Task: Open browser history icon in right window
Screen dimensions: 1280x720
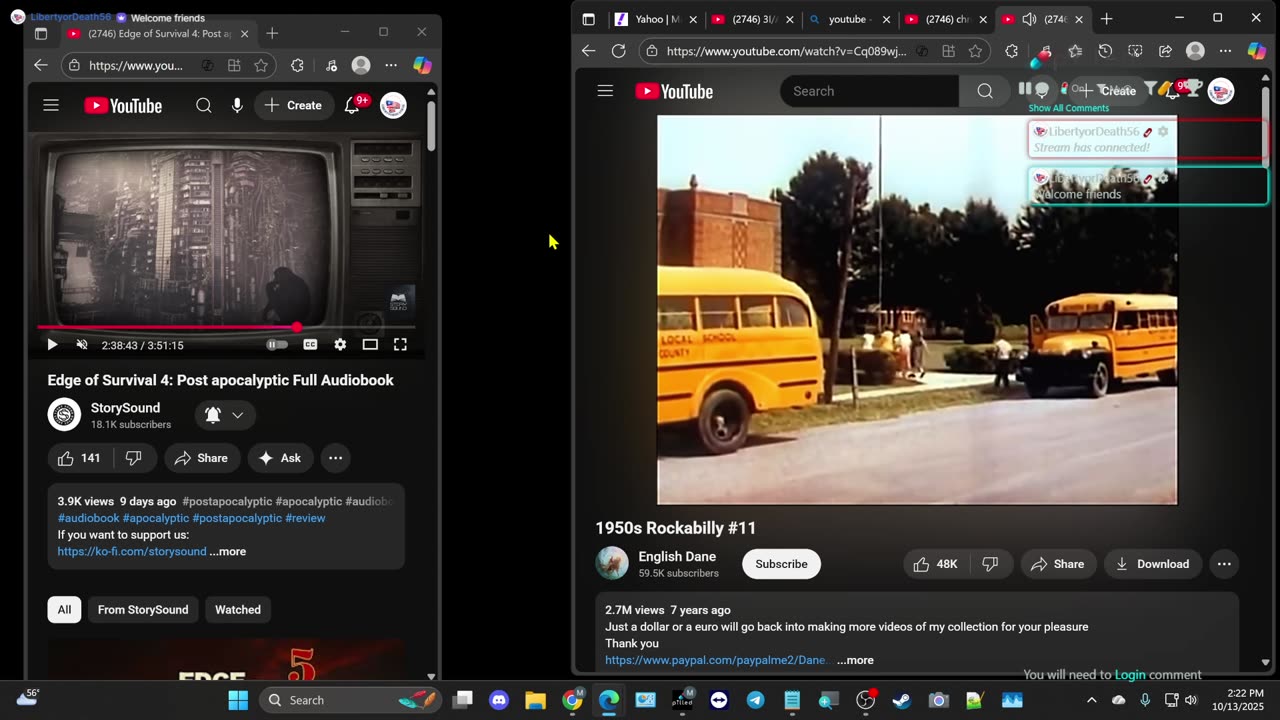Action: pos(1105,51)
